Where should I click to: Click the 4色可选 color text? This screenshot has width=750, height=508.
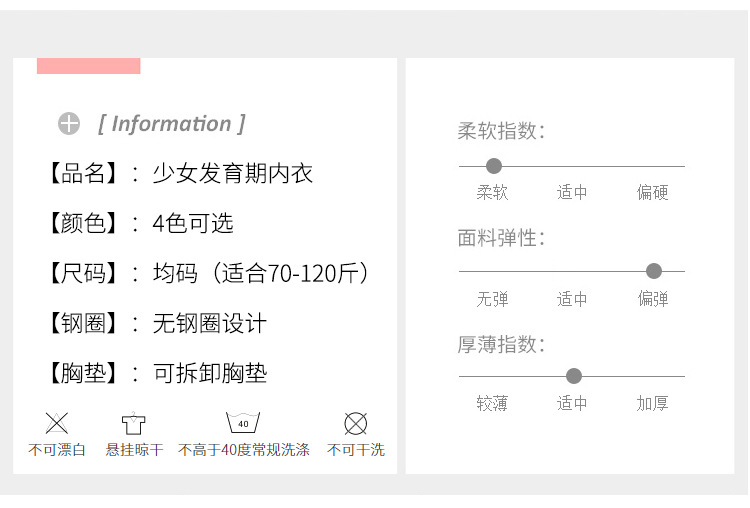[x=193, y=224]
